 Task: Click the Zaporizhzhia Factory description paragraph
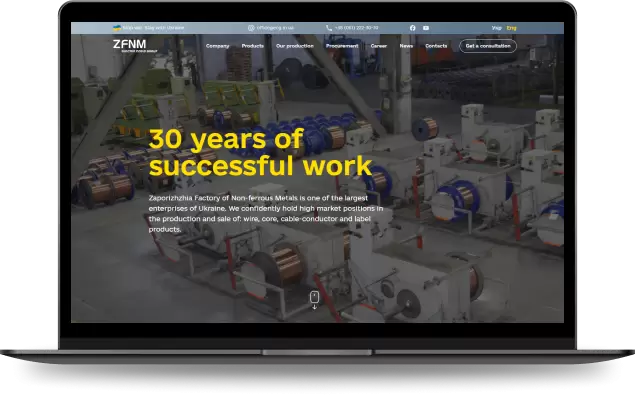pyautogui.click(x=266, y=213)
